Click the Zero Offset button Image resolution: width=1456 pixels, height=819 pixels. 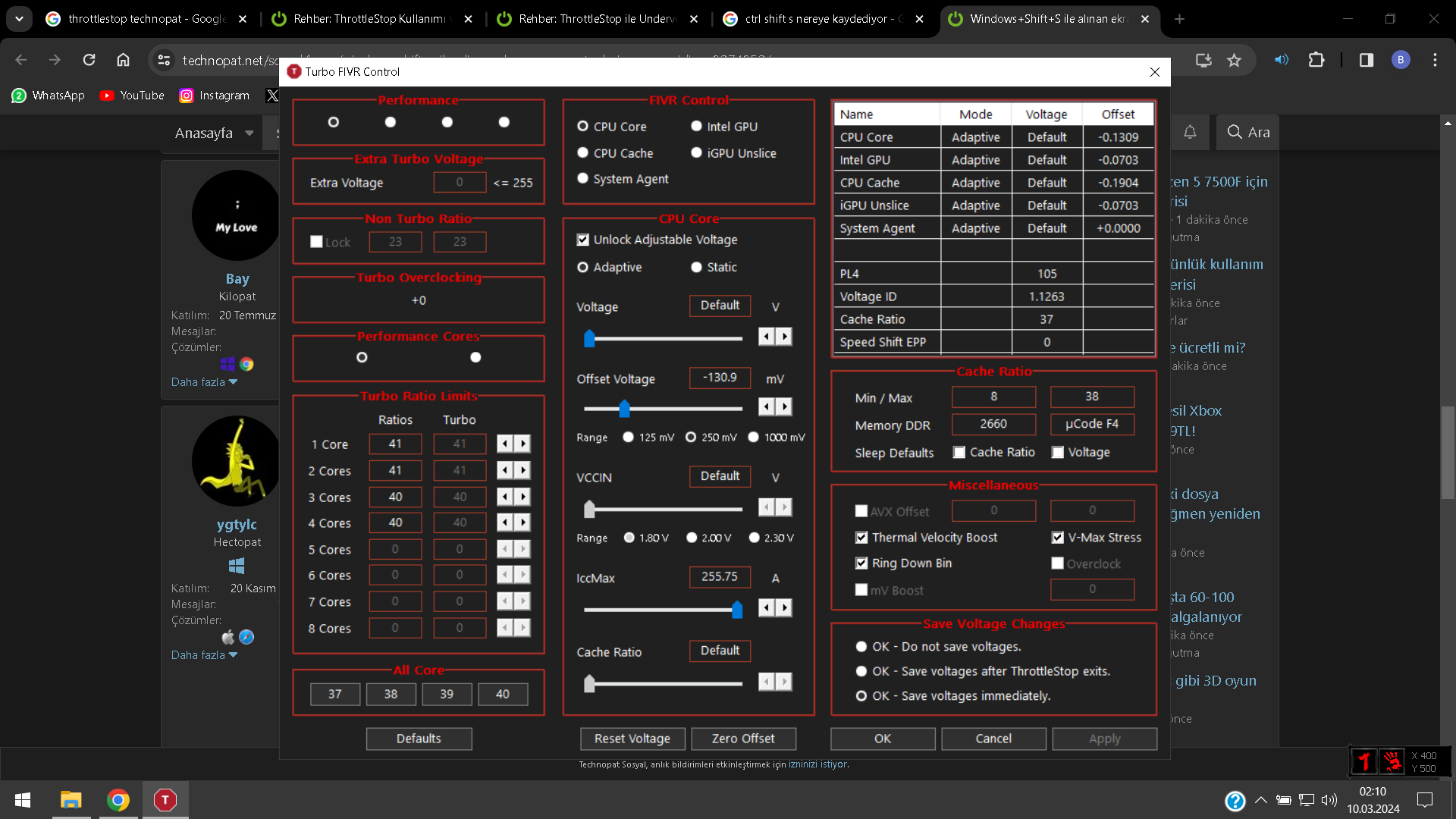point(743,739)
